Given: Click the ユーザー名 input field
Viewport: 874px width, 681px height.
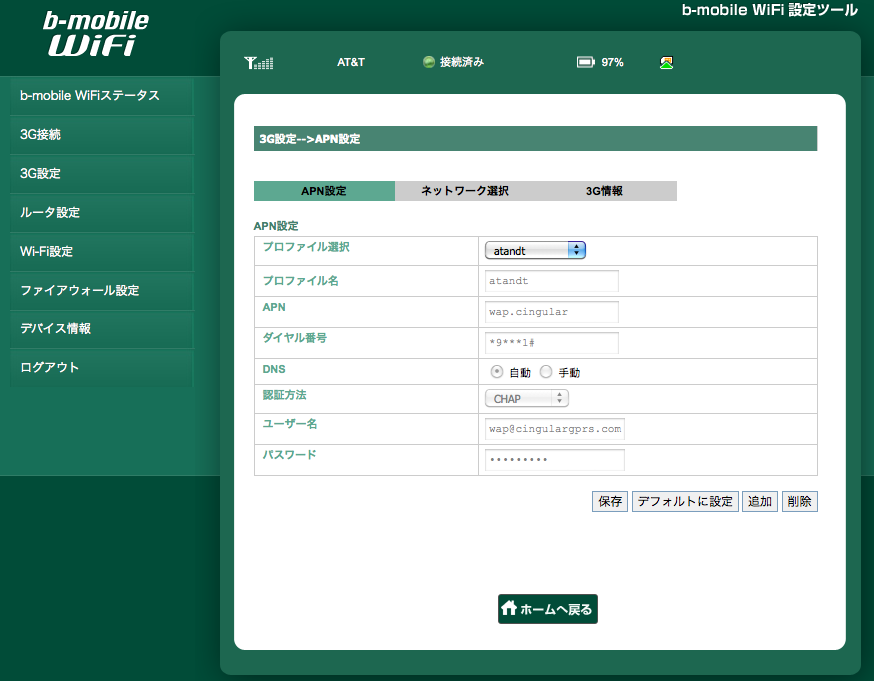Looking at the screenshot, I should pyautogui.click(x=555, y=429).
